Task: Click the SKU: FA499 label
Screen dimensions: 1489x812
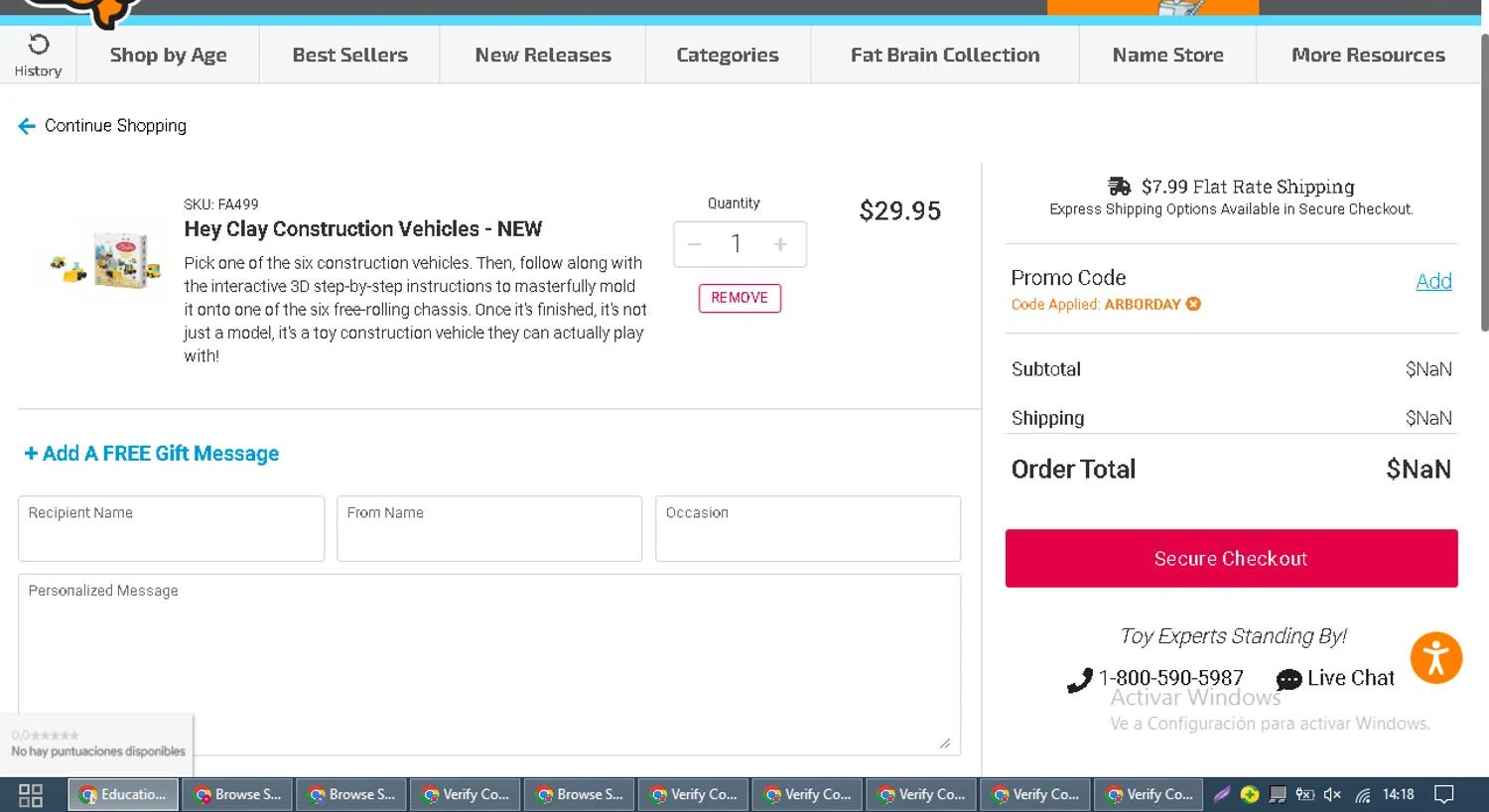Action: pos(221,204)
